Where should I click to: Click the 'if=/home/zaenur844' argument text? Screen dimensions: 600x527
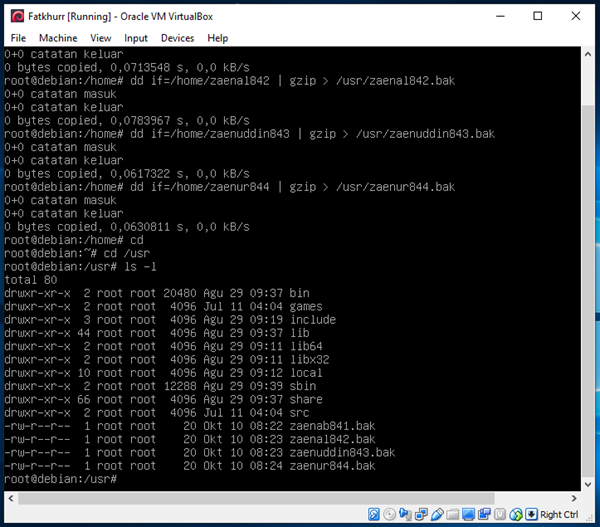click(x=210, y=187)
